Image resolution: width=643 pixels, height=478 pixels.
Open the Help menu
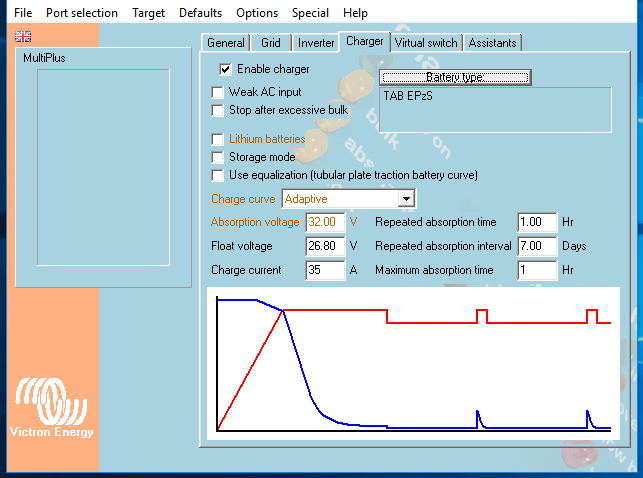point(355,13)
